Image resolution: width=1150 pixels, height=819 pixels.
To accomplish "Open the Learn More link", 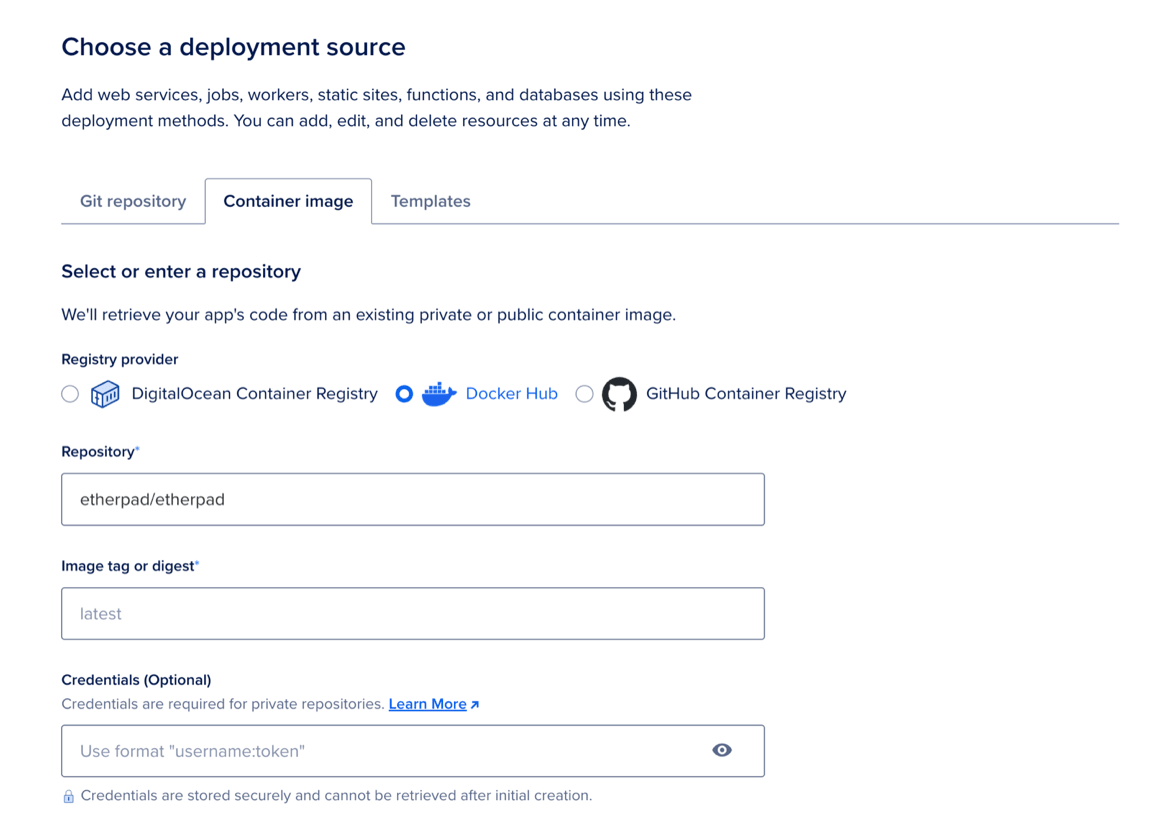I will tap(426, 704).
